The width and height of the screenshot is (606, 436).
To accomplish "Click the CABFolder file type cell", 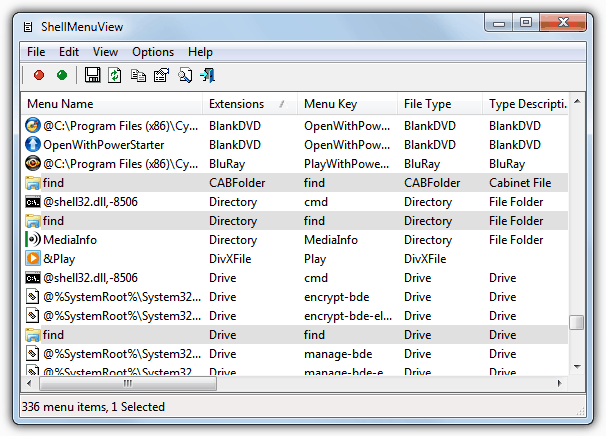I will tap(432, 182).
